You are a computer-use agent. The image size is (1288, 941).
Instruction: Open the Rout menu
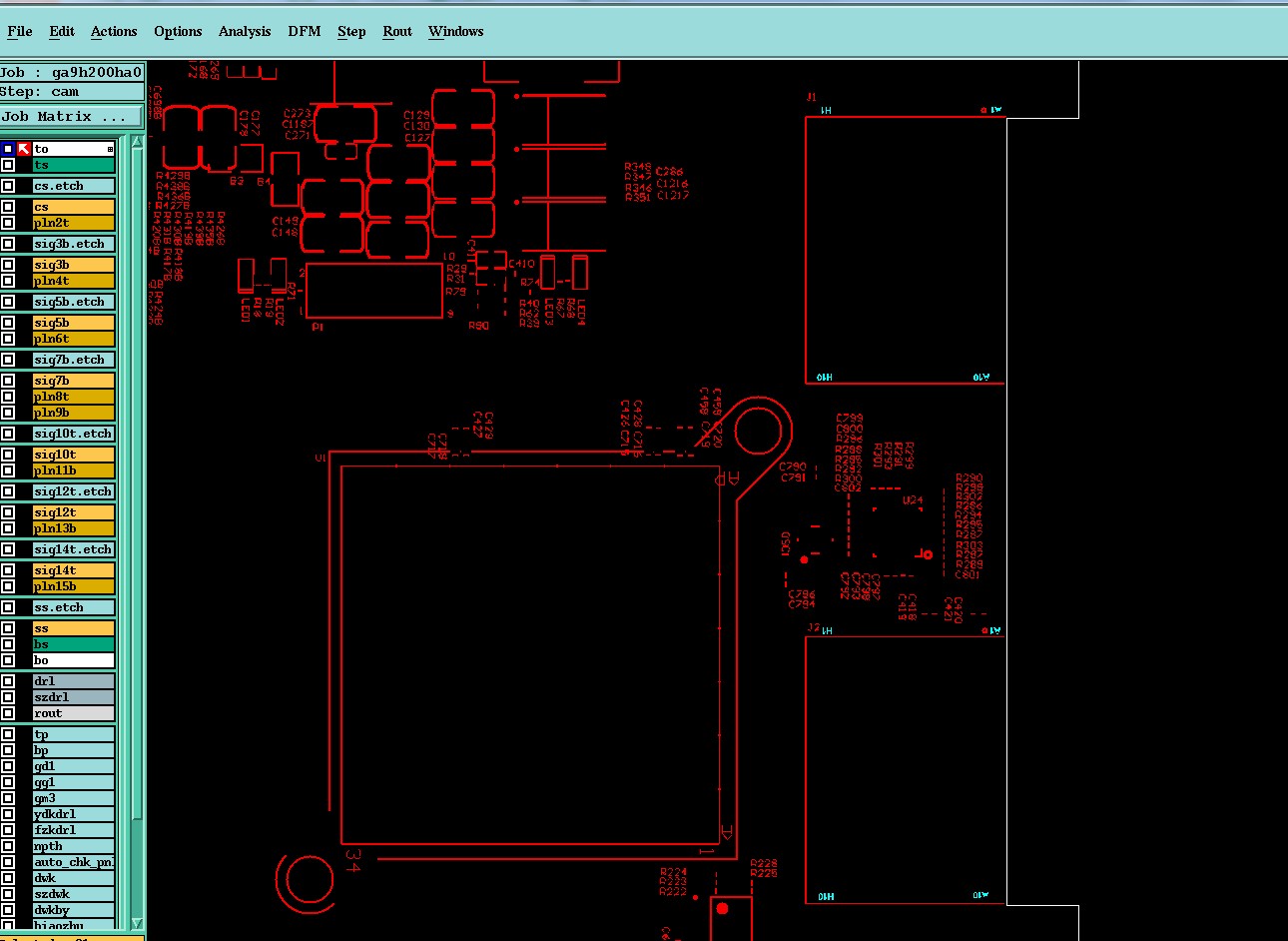[397, 31]
